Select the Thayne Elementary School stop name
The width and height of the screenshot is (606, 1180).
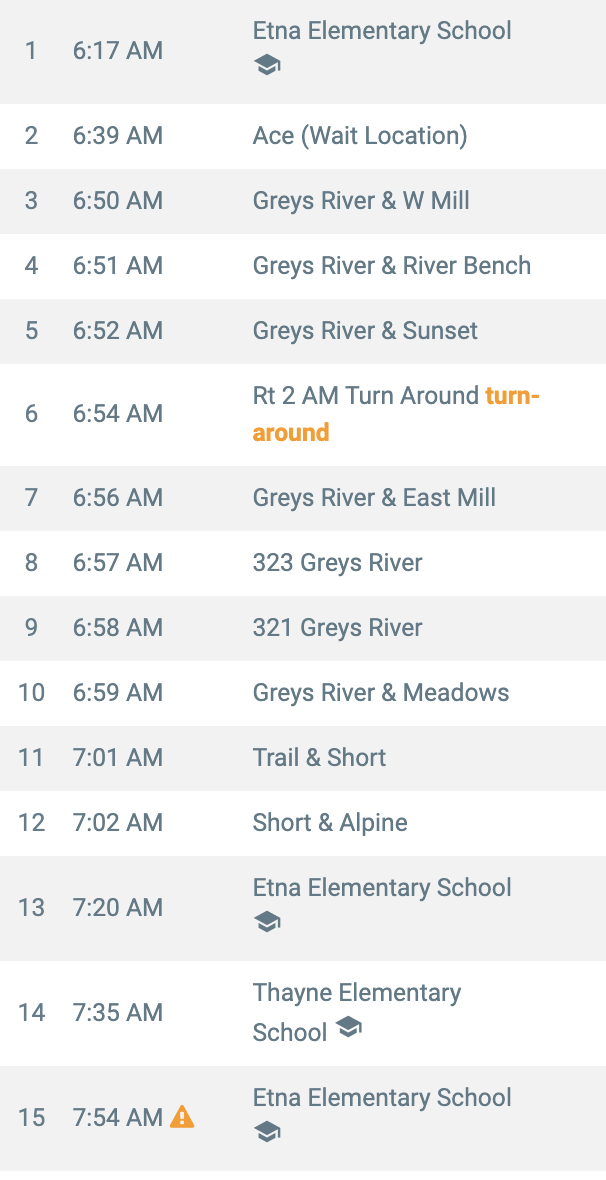357,1012
